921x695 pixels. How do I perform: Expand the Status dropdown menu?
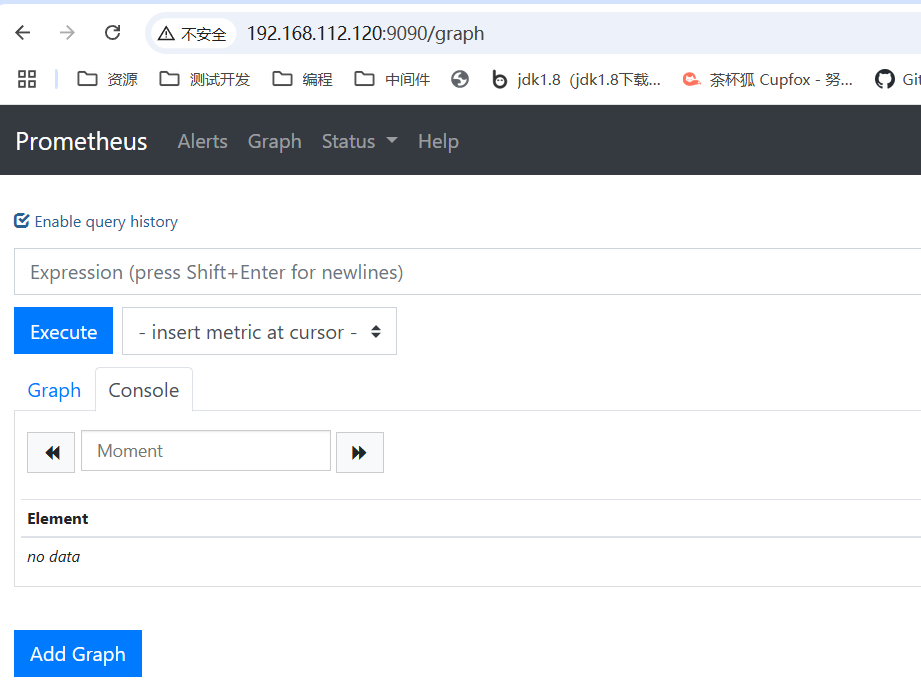point(359,141)
